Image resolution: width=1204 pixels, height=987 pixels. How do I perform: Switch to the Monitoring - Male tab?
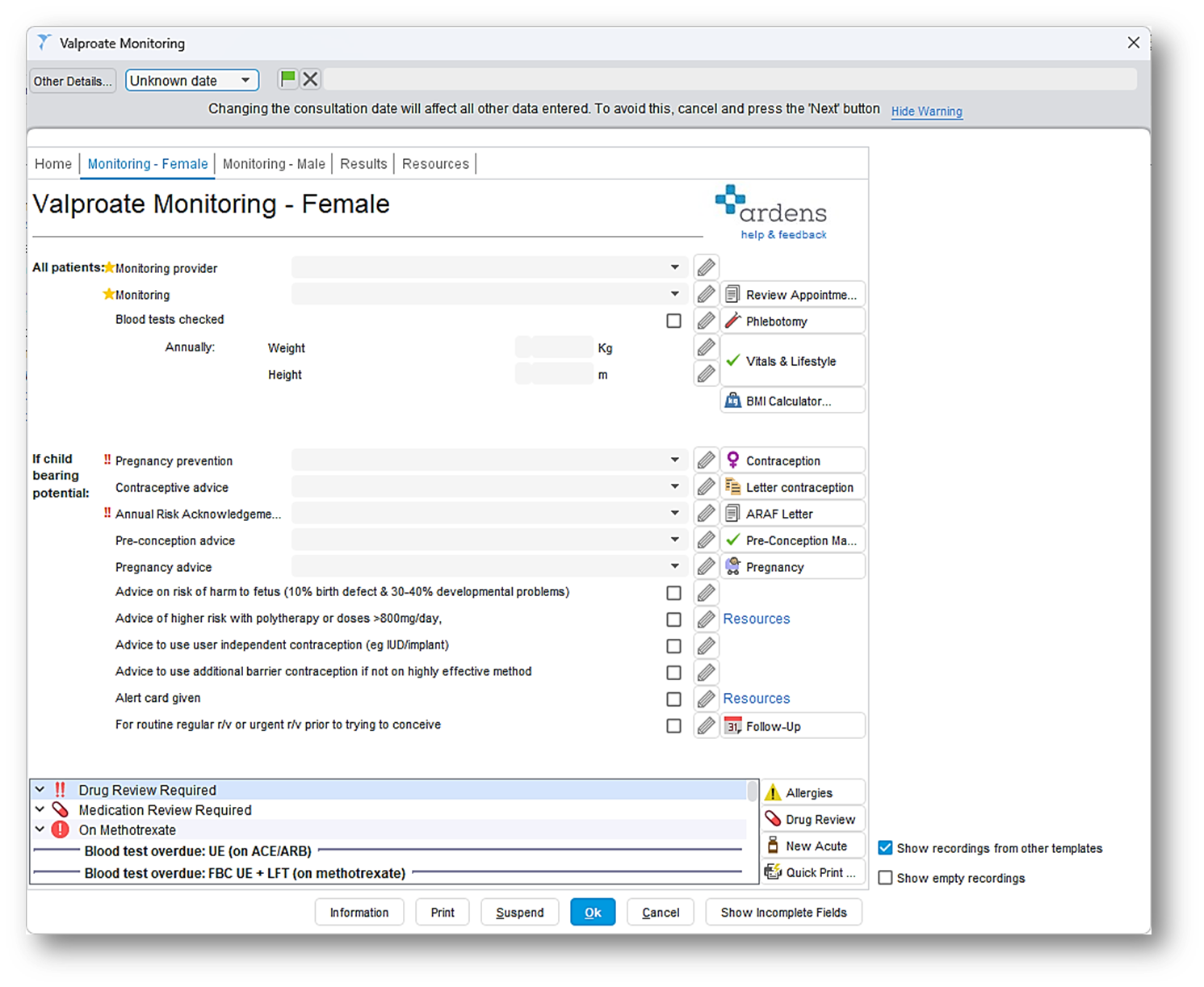(x=274, y=164)
